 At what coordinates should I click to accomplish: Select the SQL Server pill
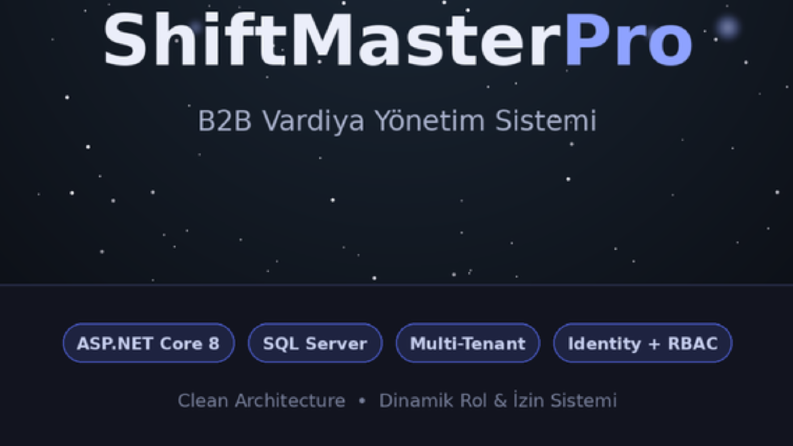315,343
